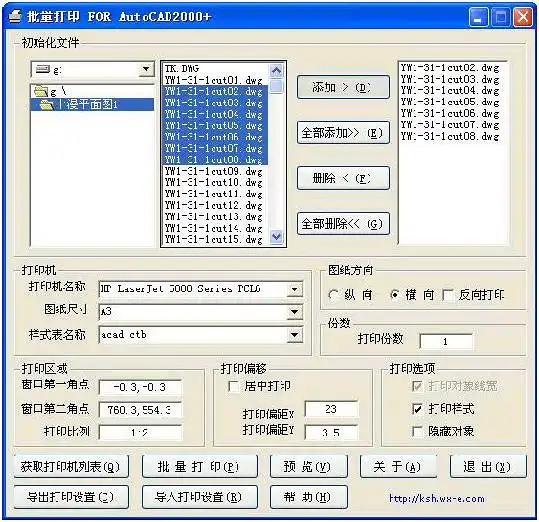Check the 隐藏对象 option
The height and width of the screenshot is (522, 539).
tap(417, 431)
